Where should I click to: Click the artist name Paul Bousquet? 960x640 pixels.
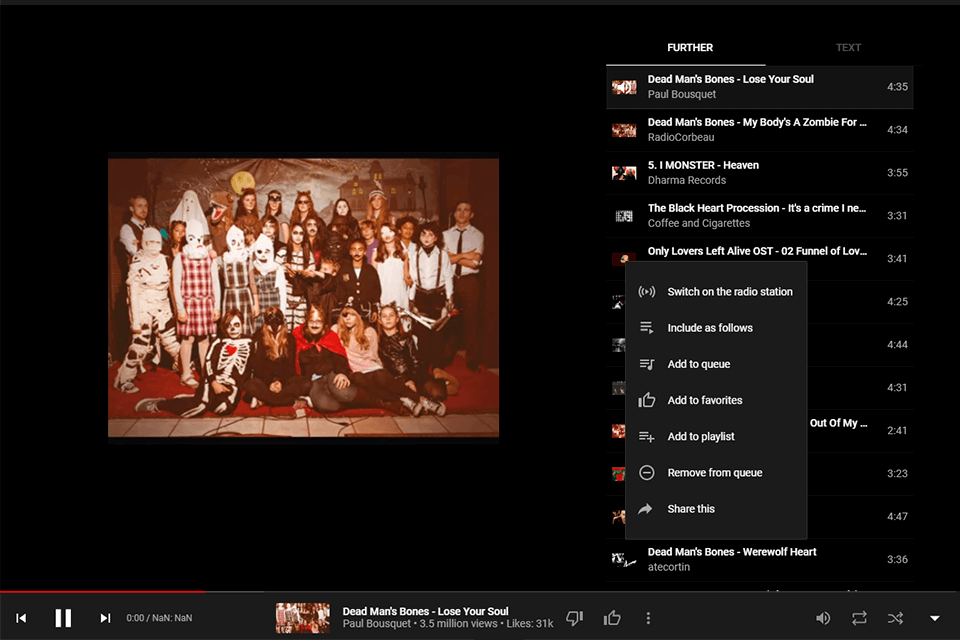tap(372, 623)
